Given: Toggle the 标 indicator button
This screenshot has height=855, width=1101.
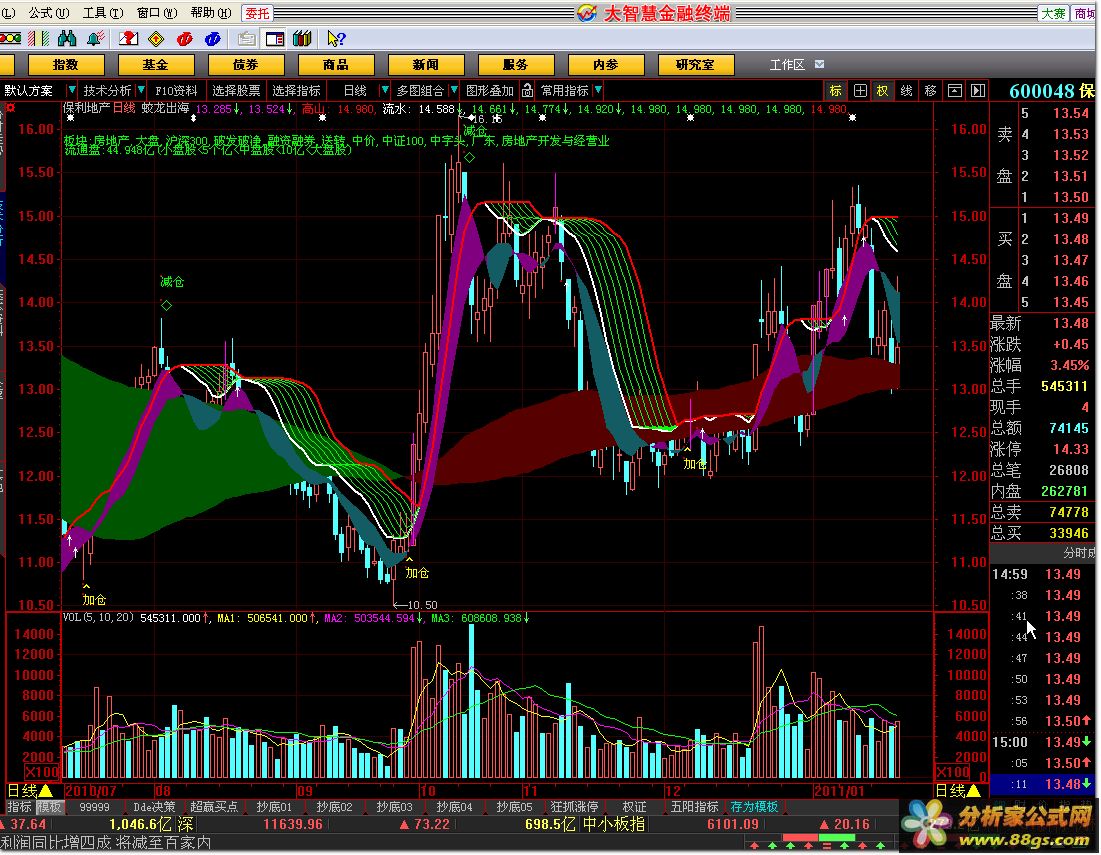Looking at the screenshot, I should pos(835,91).
